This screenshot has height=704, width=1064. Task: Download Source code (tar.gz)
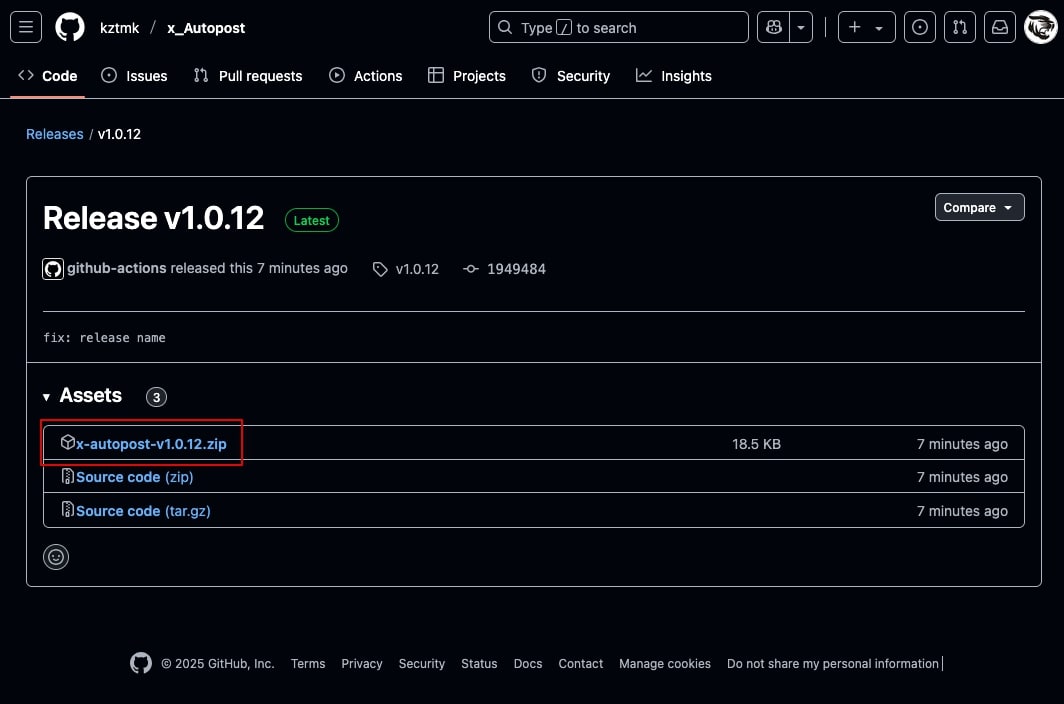(x=142, y=511)
